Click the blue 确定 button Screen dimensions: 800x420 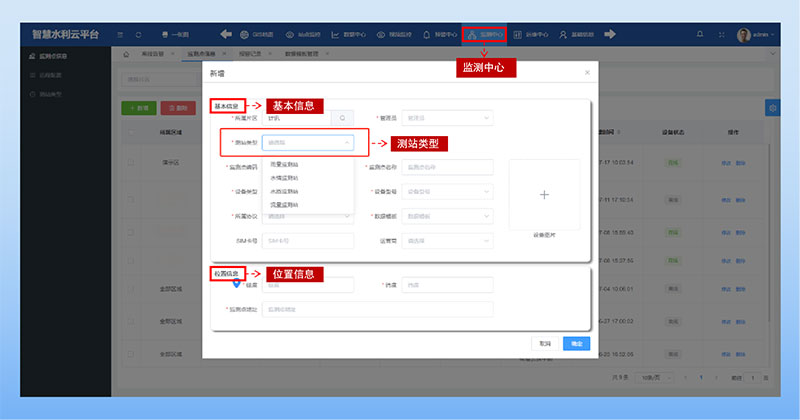tap(576, 343)
